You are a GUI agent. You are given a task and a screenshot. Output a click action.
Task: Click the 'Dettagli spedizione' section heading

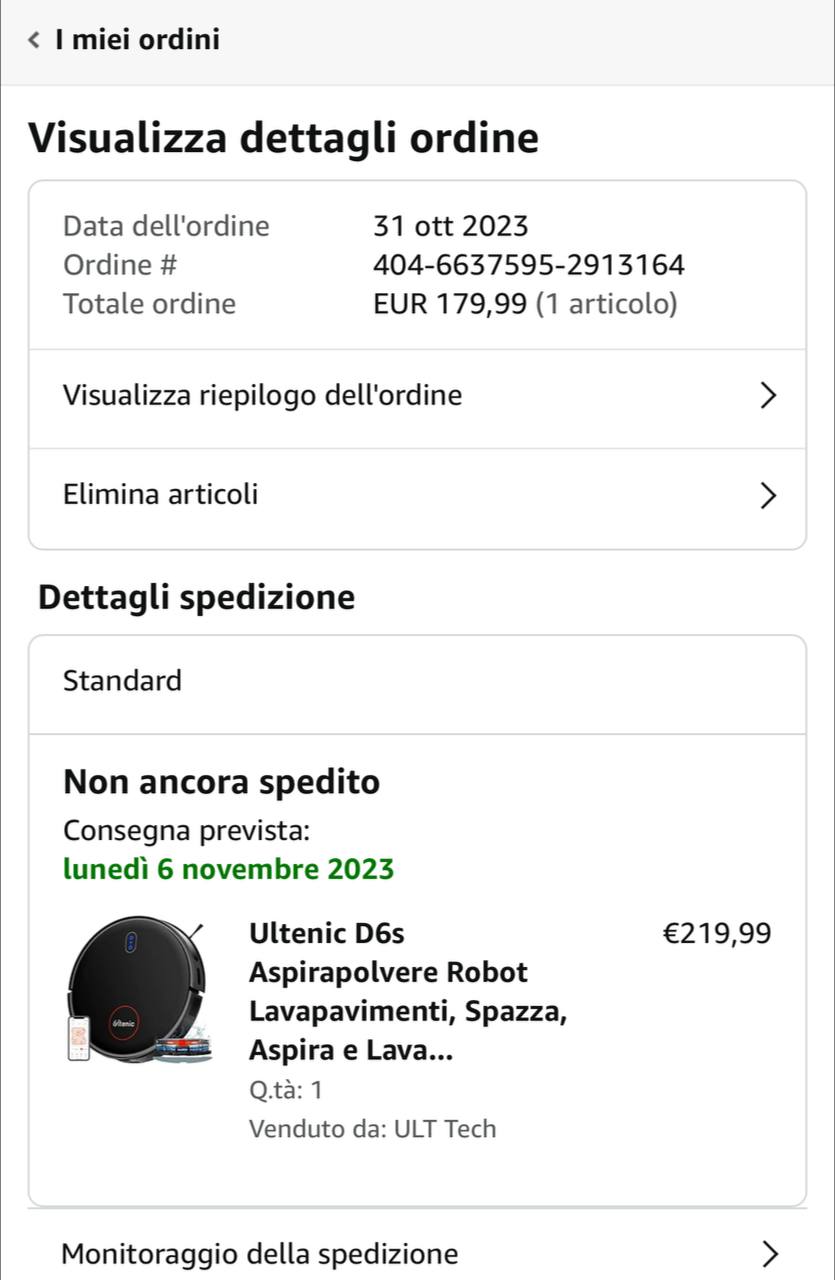tap(196, 598)
